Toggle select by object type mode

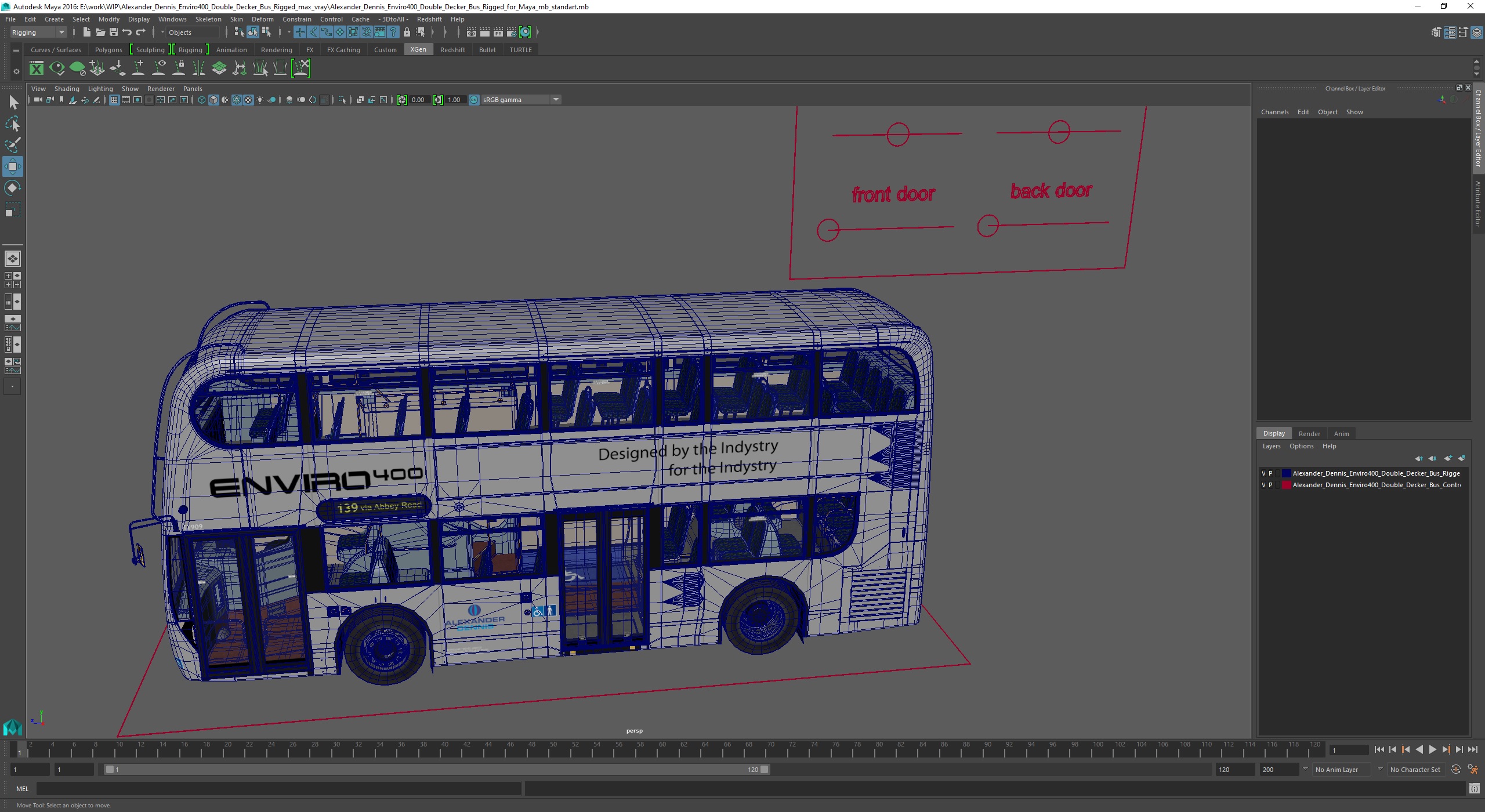(x=253, y=32)
